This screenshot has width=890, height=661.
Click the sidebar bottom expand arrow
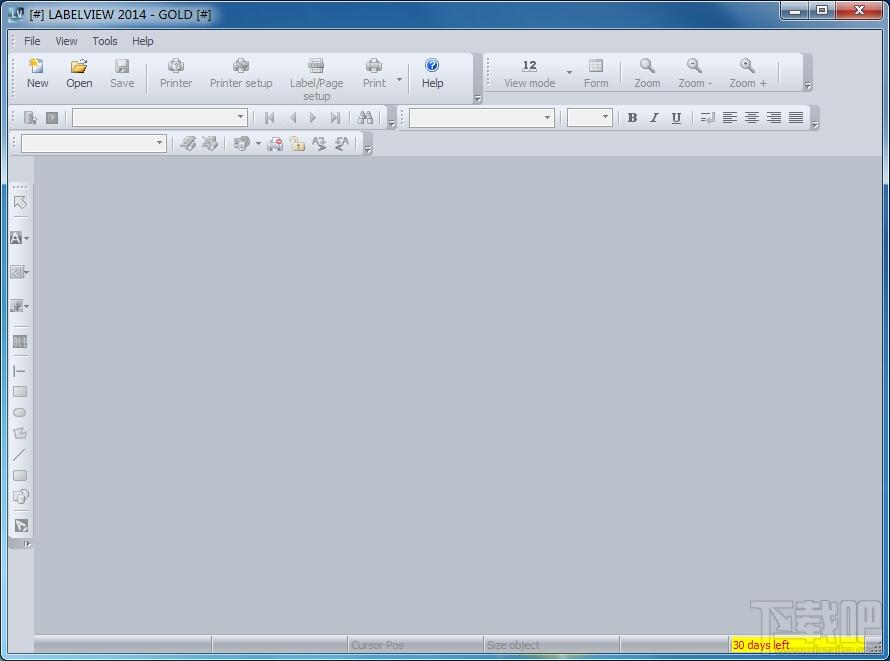[x=26, y=544]
